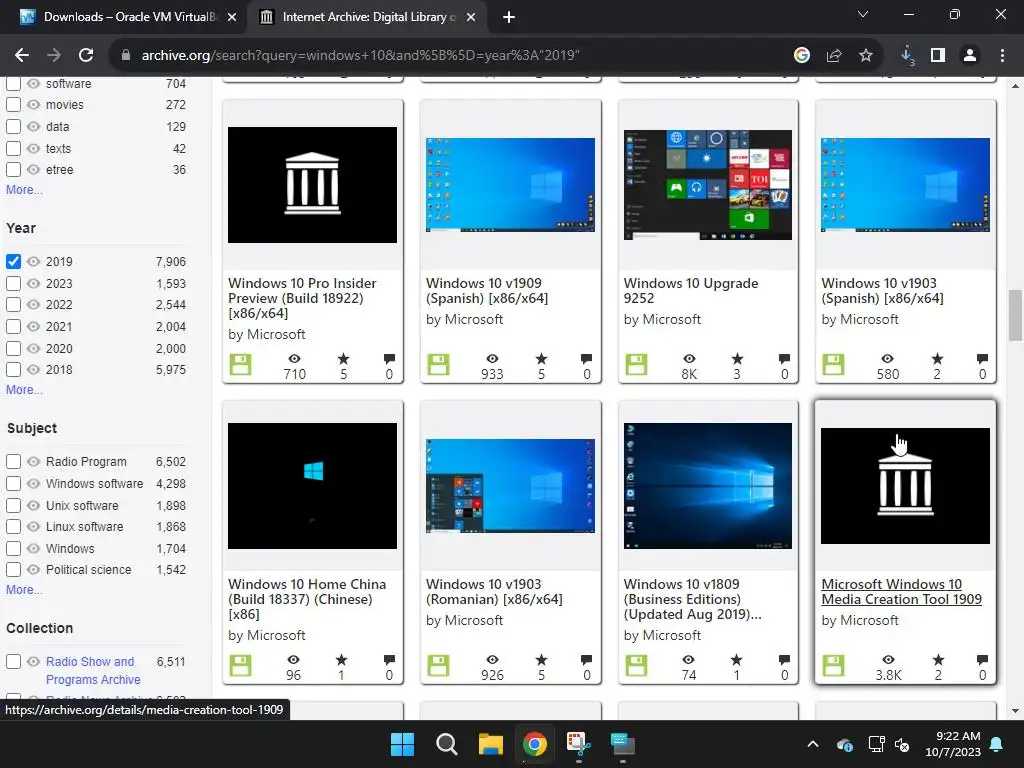1024x768 pixels.
Task: Toggle eye icon next to Political science
Action: click(x=33, y=569)
